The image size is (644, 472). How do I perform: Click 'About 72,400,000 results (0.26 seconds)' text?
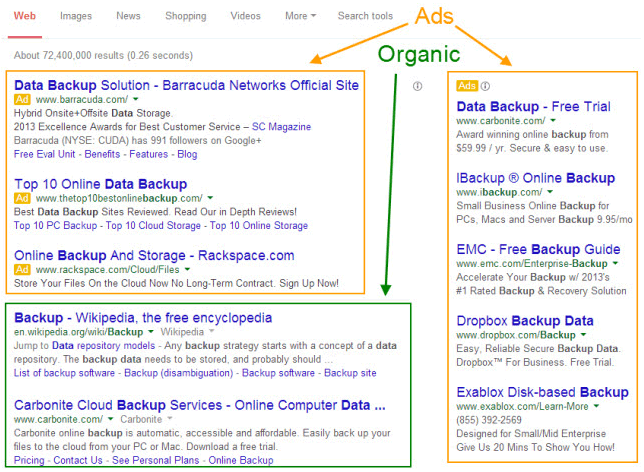(x=103, y=55)
